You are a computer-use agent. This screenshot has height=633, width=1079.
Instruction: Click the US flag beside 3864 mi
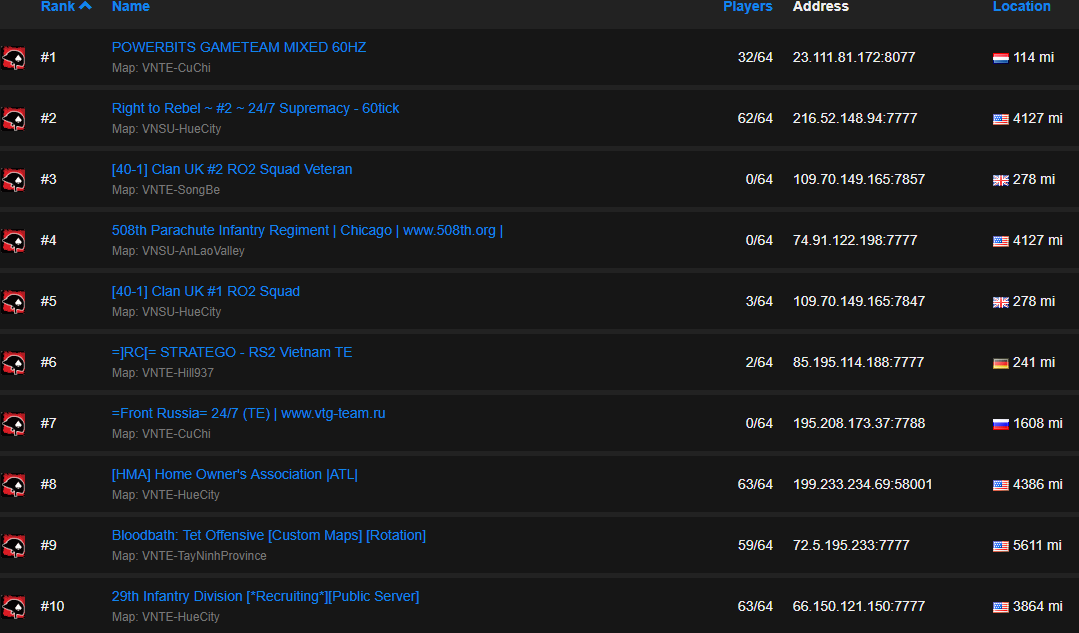tap(1001, 608)
